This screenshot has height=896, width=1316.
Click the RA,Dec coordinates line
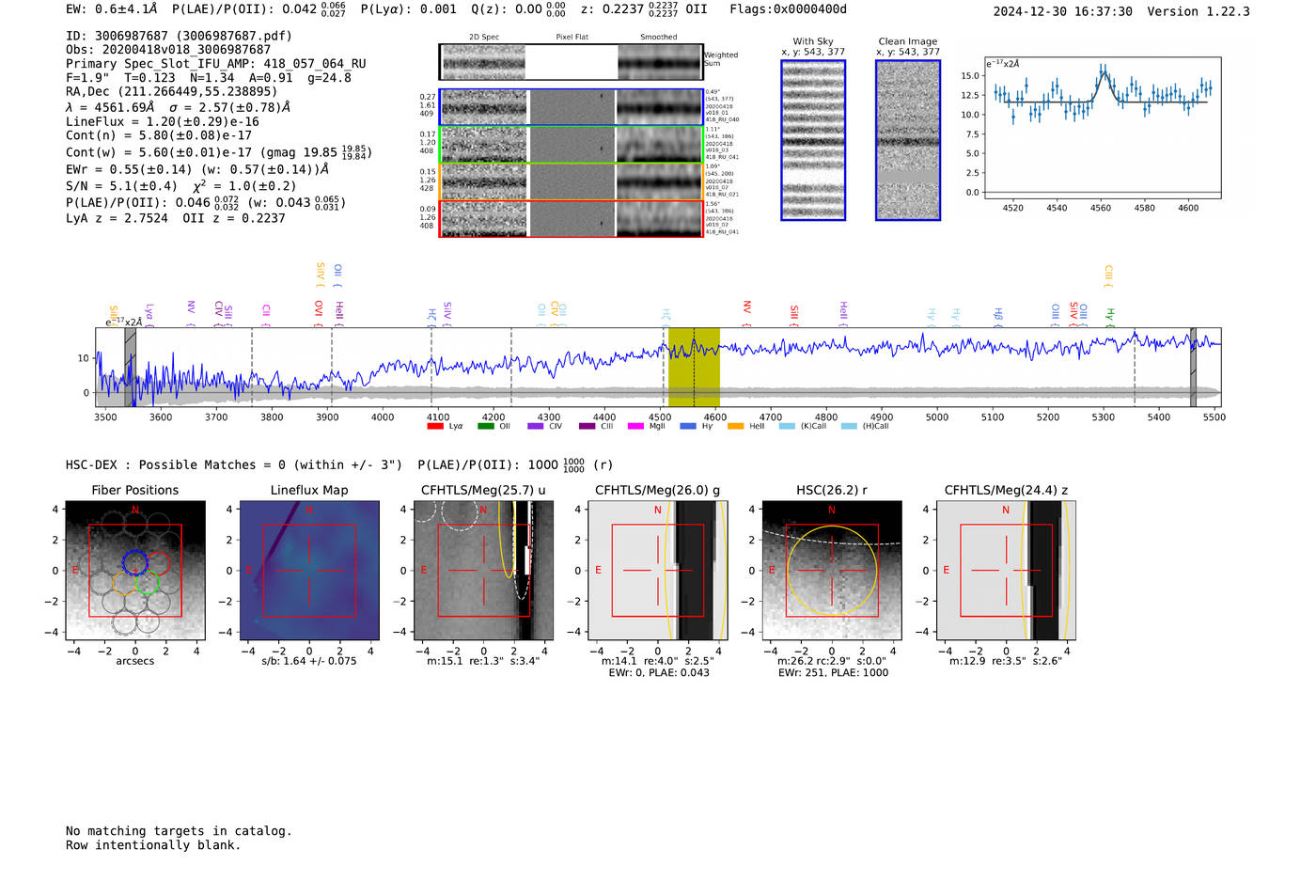pos(172,91)
